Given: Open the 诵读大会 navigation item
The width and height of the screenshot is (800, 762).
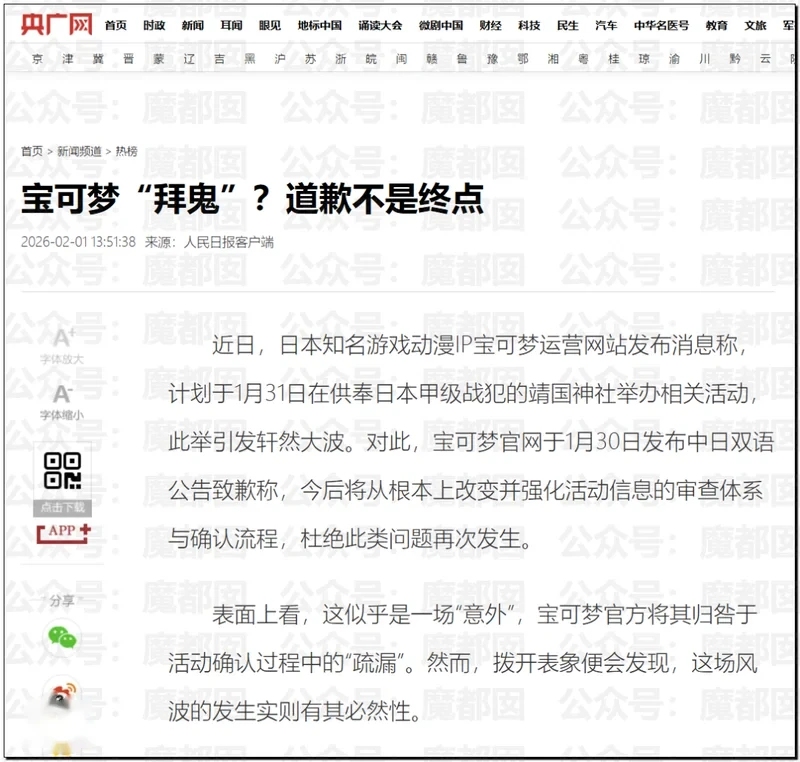Looking at the screenshot, I should tap(380, 26).
